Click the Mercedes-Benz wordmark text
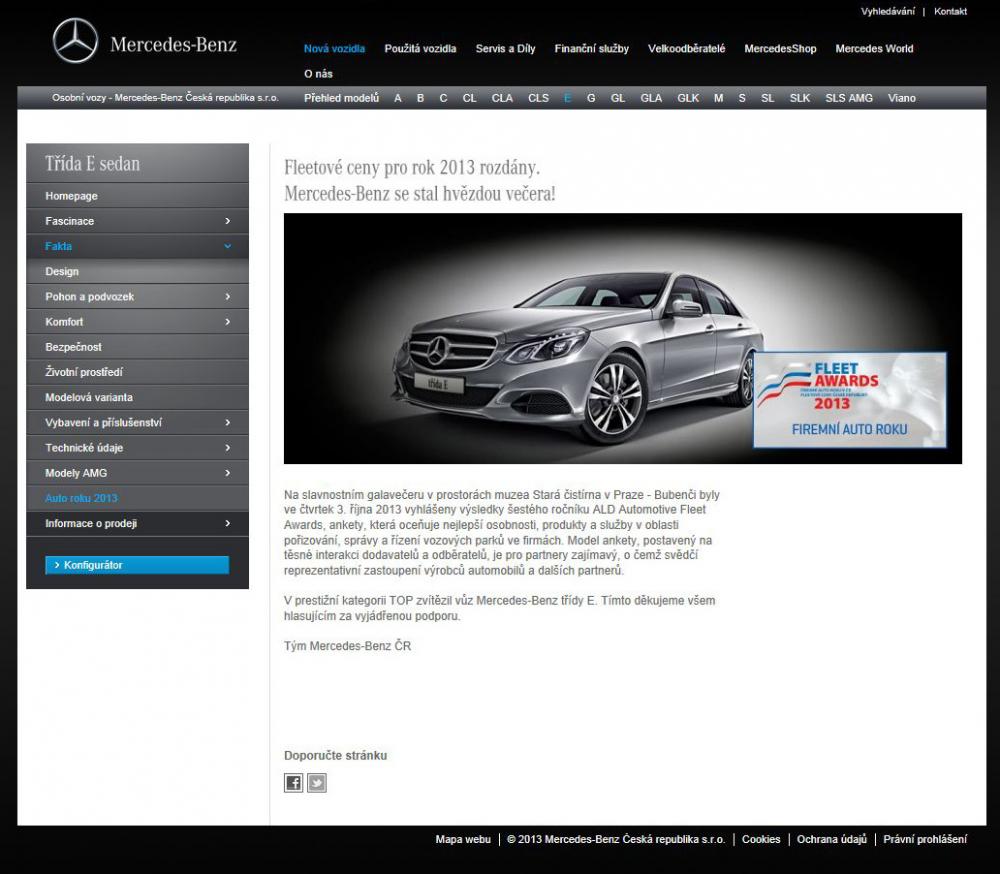This screenshot has width=1000, height=874. [173, 44]
